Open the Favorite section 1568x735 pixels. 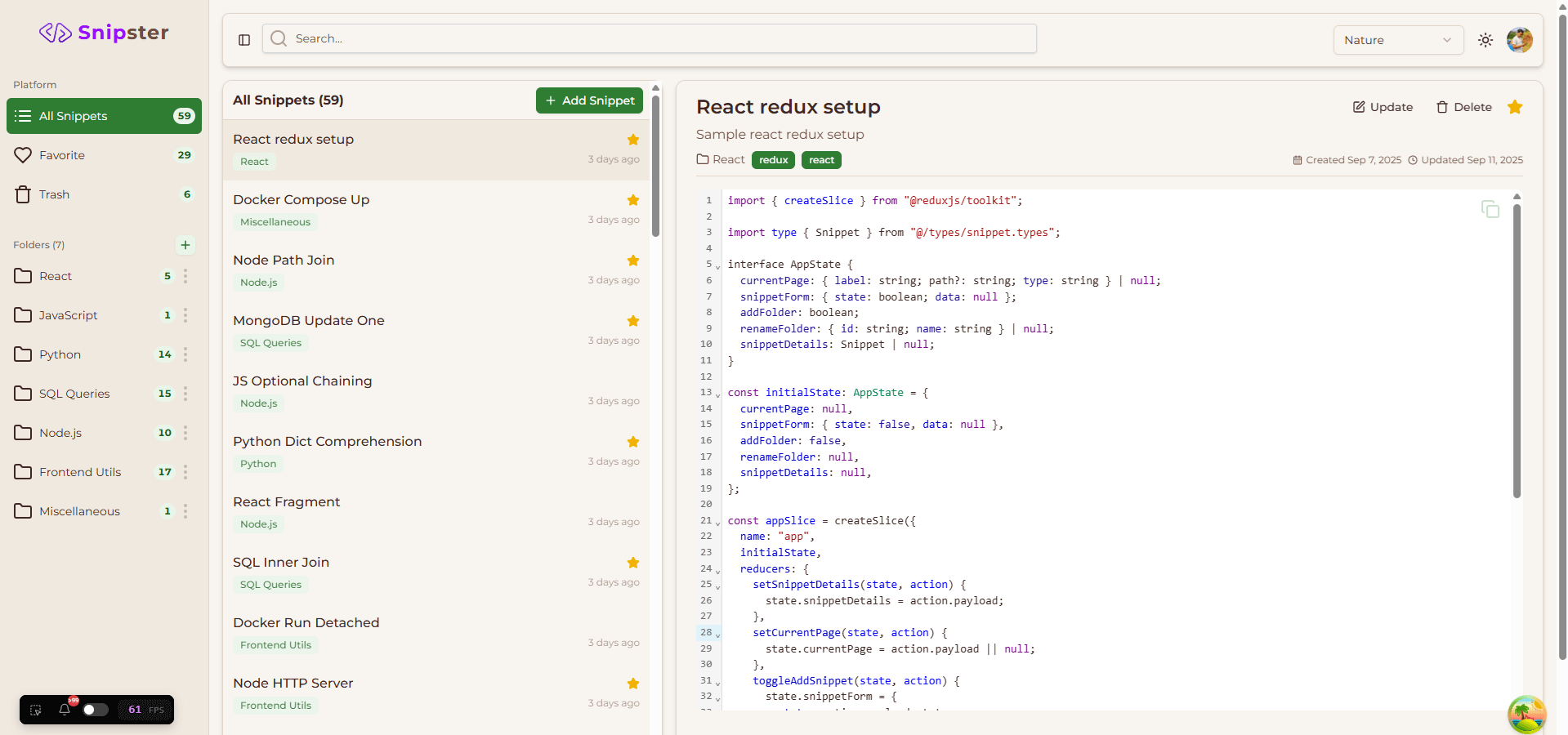point(104,155)
